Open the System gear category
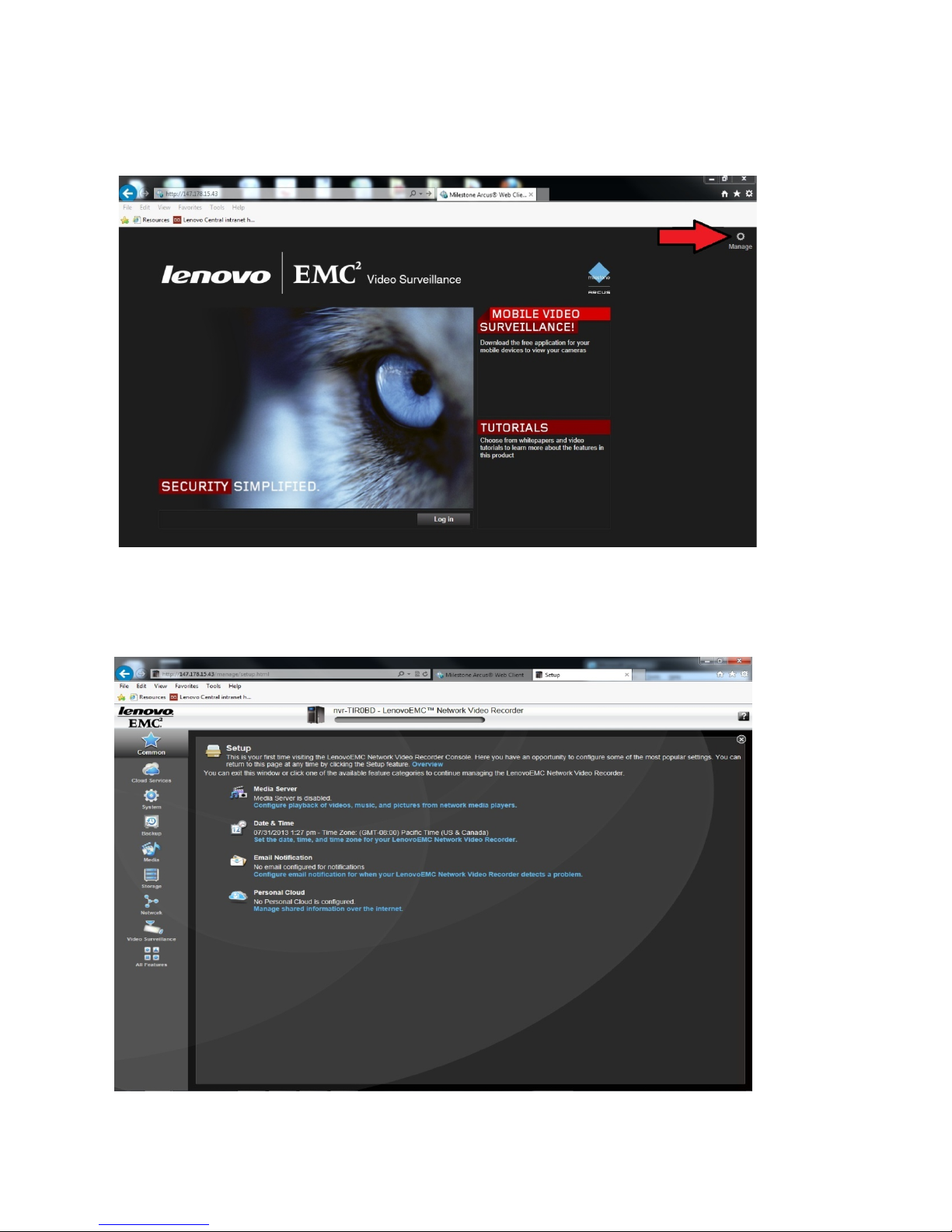The height and width of the screenshot is (1232, 952). [x=152, y=799]
